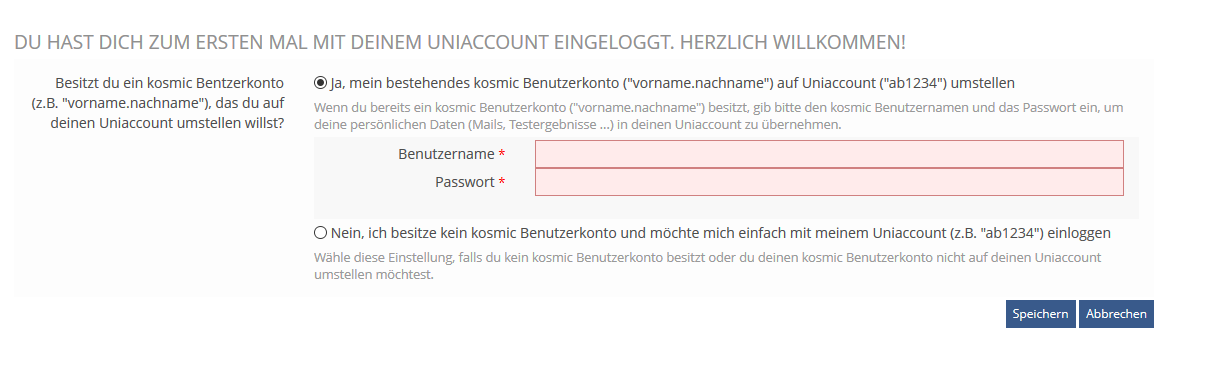Cancel via the Abbrechen button

tap(1116, 314)
